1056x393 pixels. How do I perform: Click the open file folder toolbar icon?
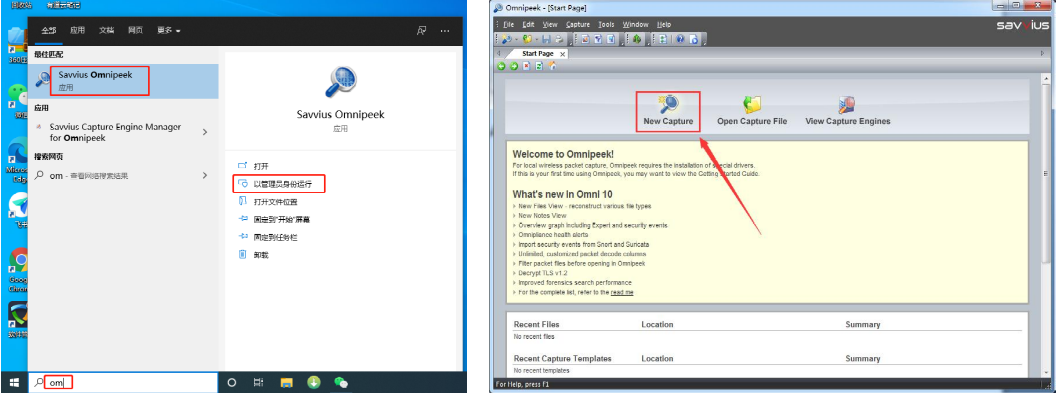[527, 39]
